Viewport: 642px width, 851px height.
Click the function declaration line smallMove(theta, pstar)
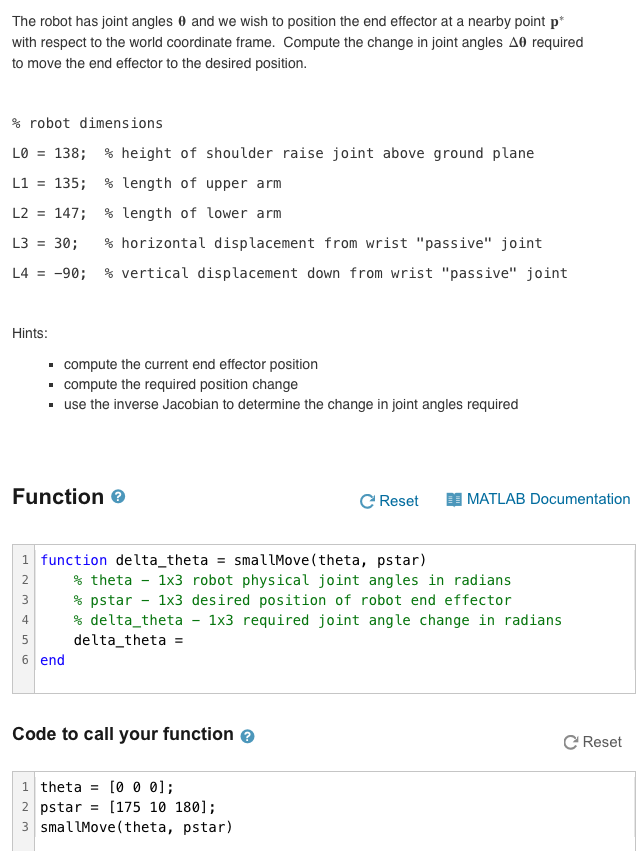(x=233, y=560)
